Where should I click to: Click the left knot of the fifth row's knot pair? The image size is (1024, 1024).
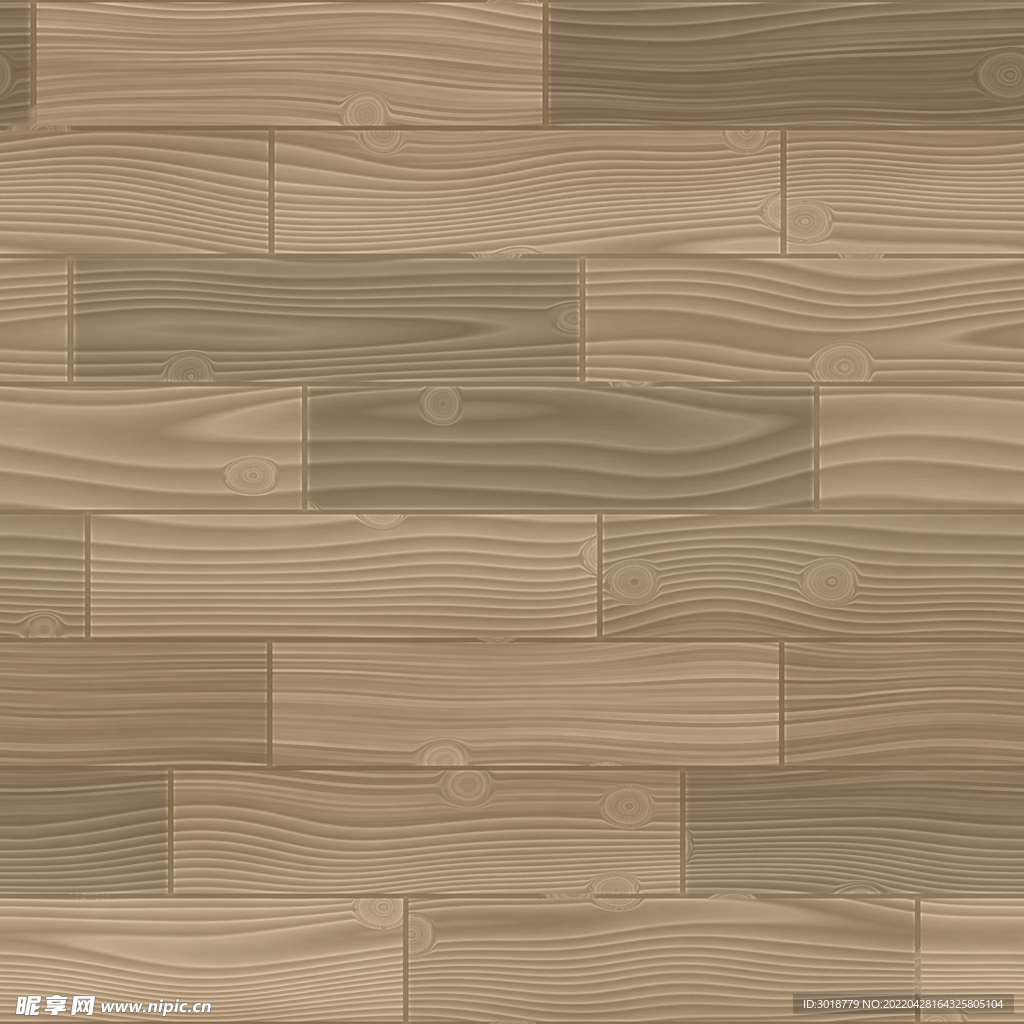tap(632, 581)
